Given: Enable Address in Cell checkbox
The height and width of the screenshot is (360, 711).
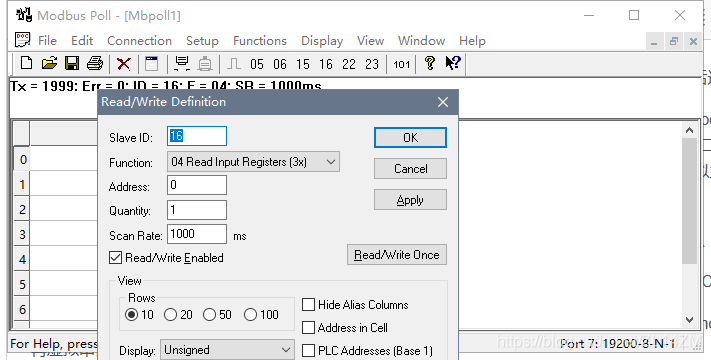Looking at the screenshot, I should click(x=308, y=327).
